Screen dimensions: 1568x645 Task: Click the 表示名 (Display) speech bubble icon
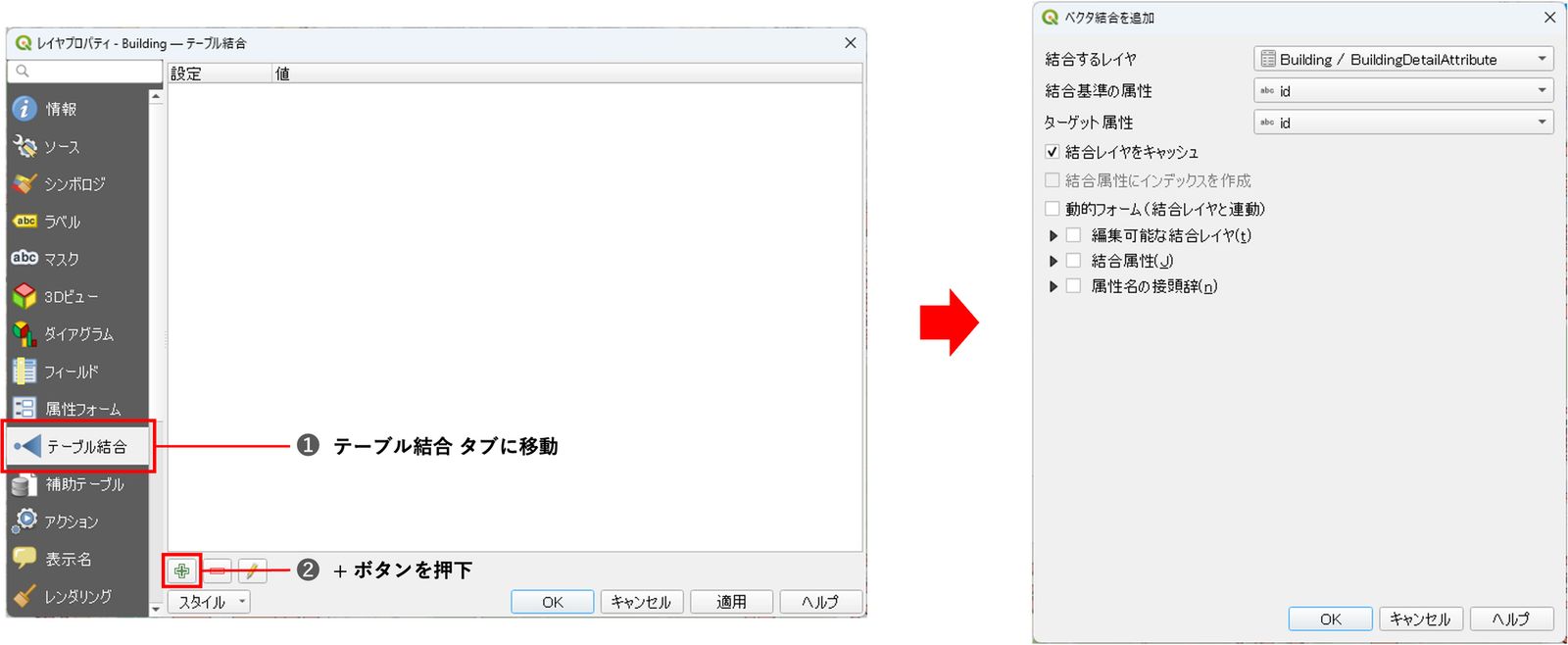point(24,558)
